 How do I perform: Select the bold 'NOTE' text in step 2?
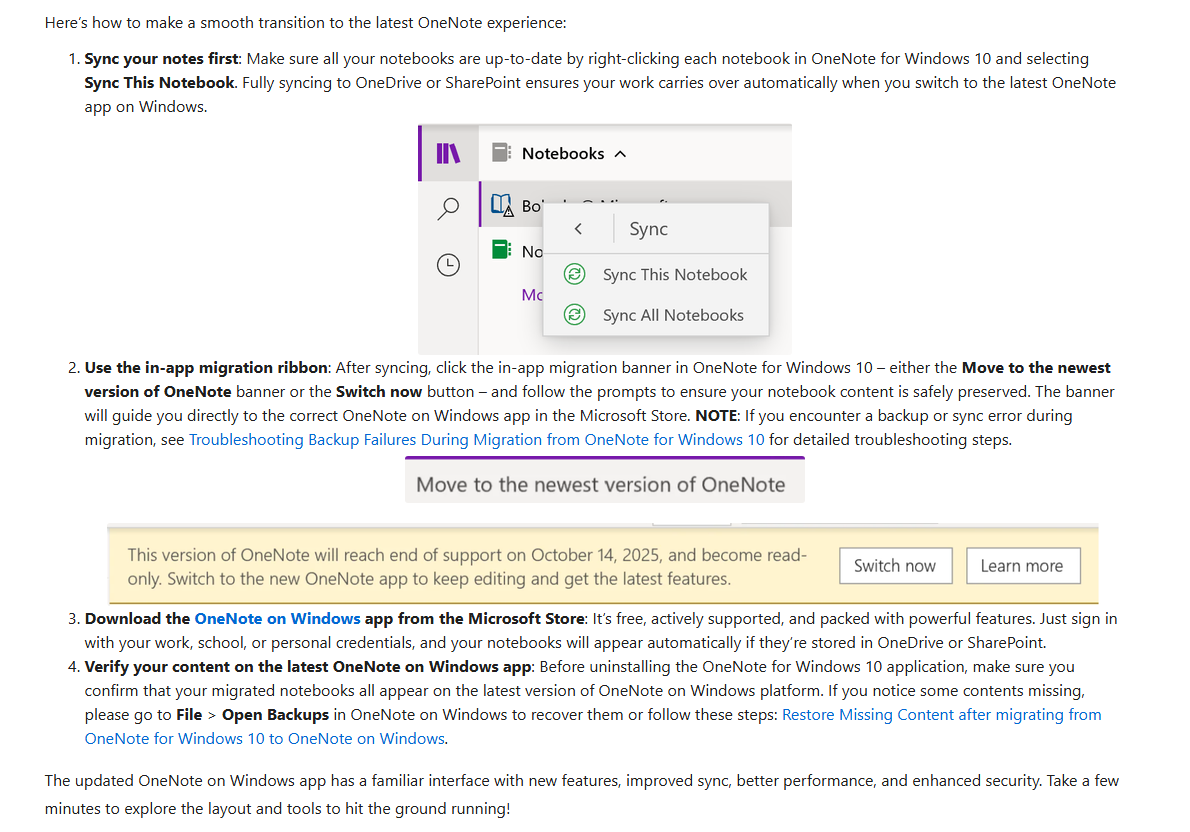pos(716,415)
